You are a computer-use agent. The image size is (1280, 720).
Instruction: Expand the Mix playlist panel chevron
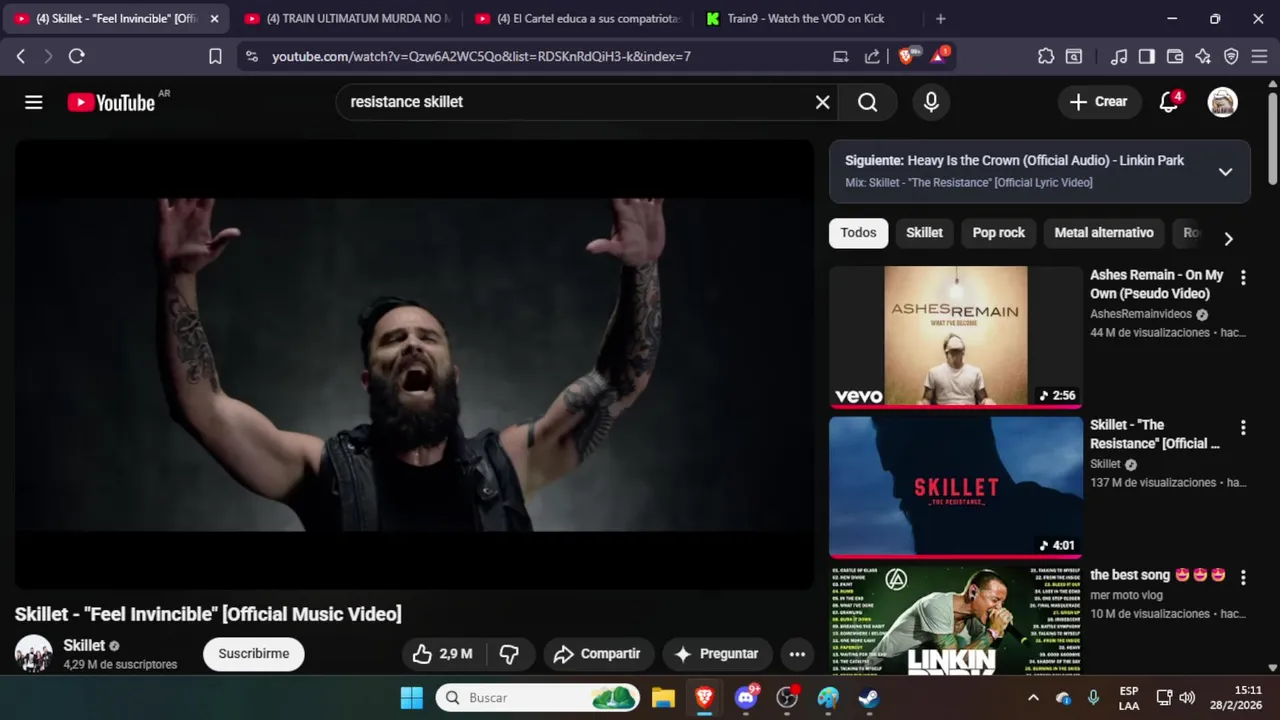pos(1225,172)
